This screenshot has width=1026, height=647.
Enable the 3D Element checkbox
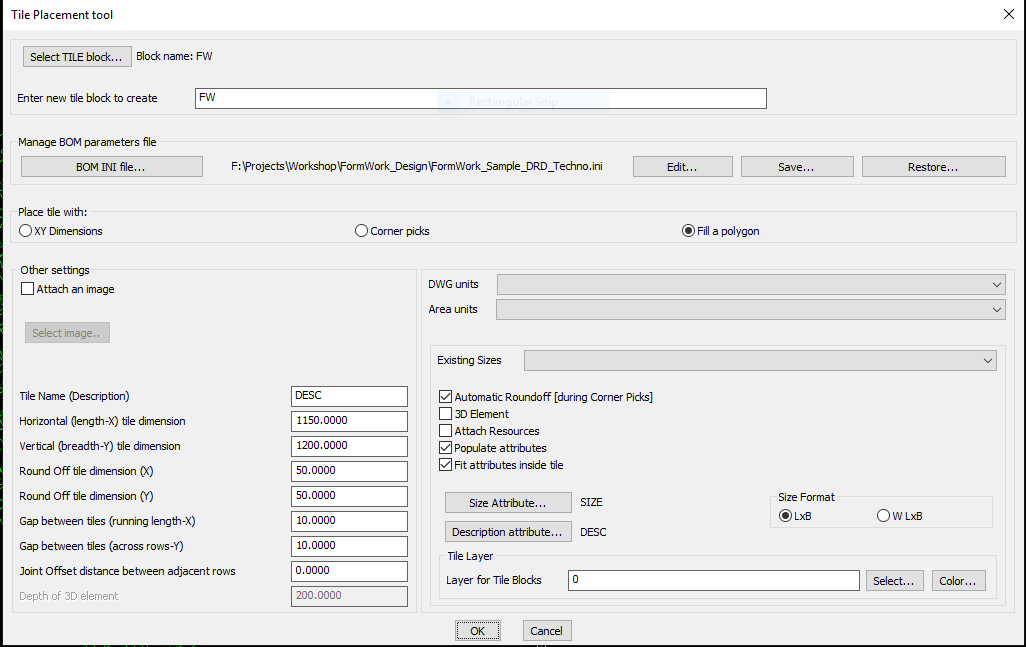[x=446, y=414]
